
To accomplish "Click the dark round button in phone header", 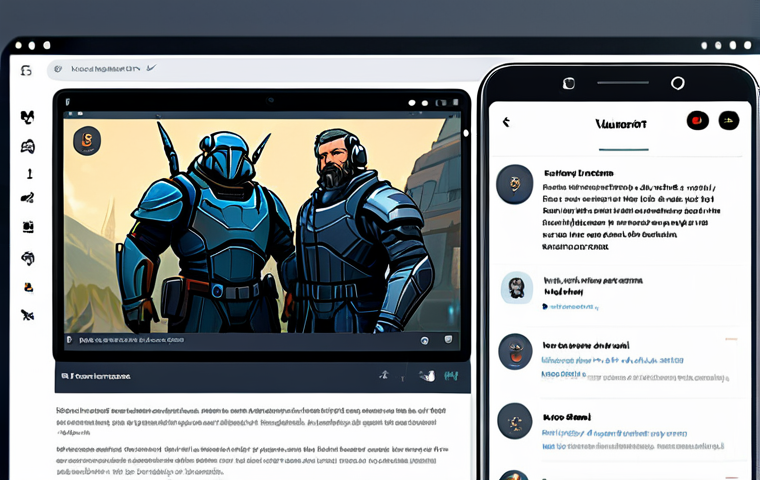I will [729, 121].
